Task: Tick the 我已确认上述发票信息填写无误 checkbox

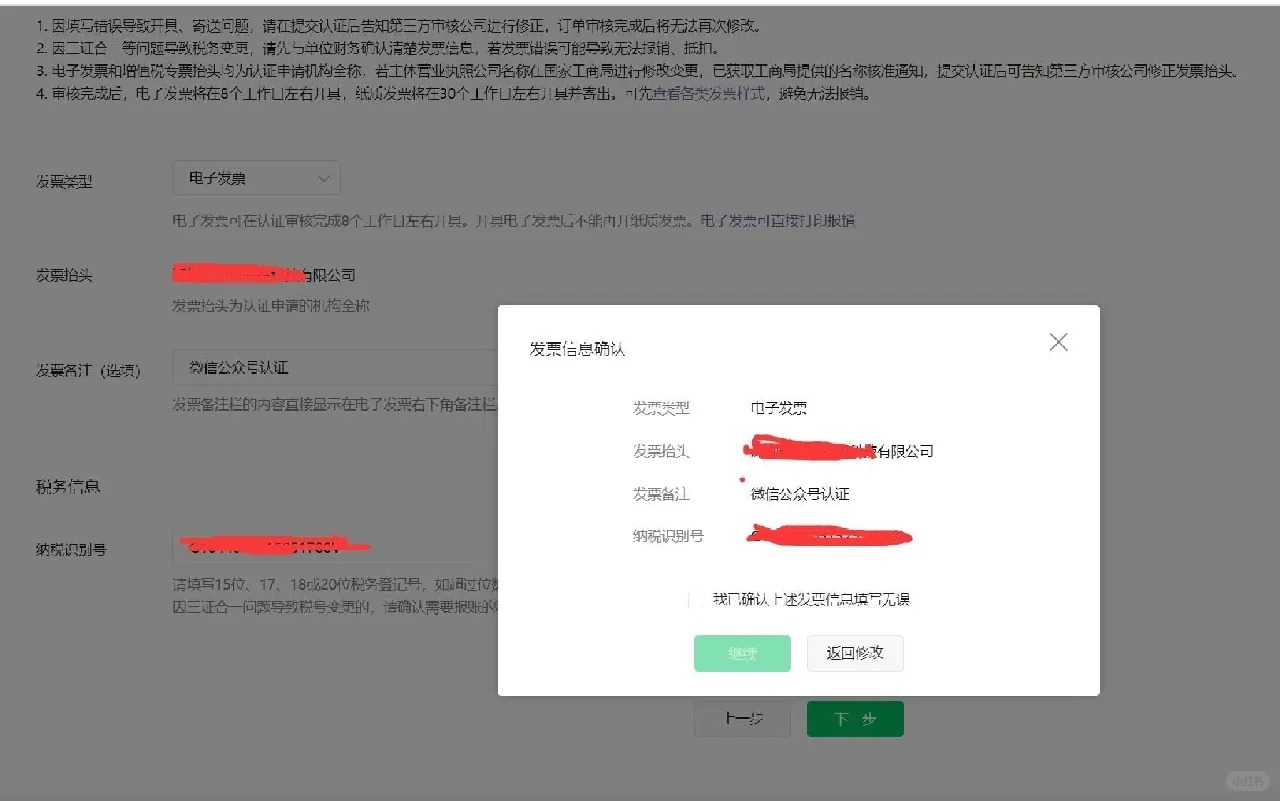Action: click(695, 600)
